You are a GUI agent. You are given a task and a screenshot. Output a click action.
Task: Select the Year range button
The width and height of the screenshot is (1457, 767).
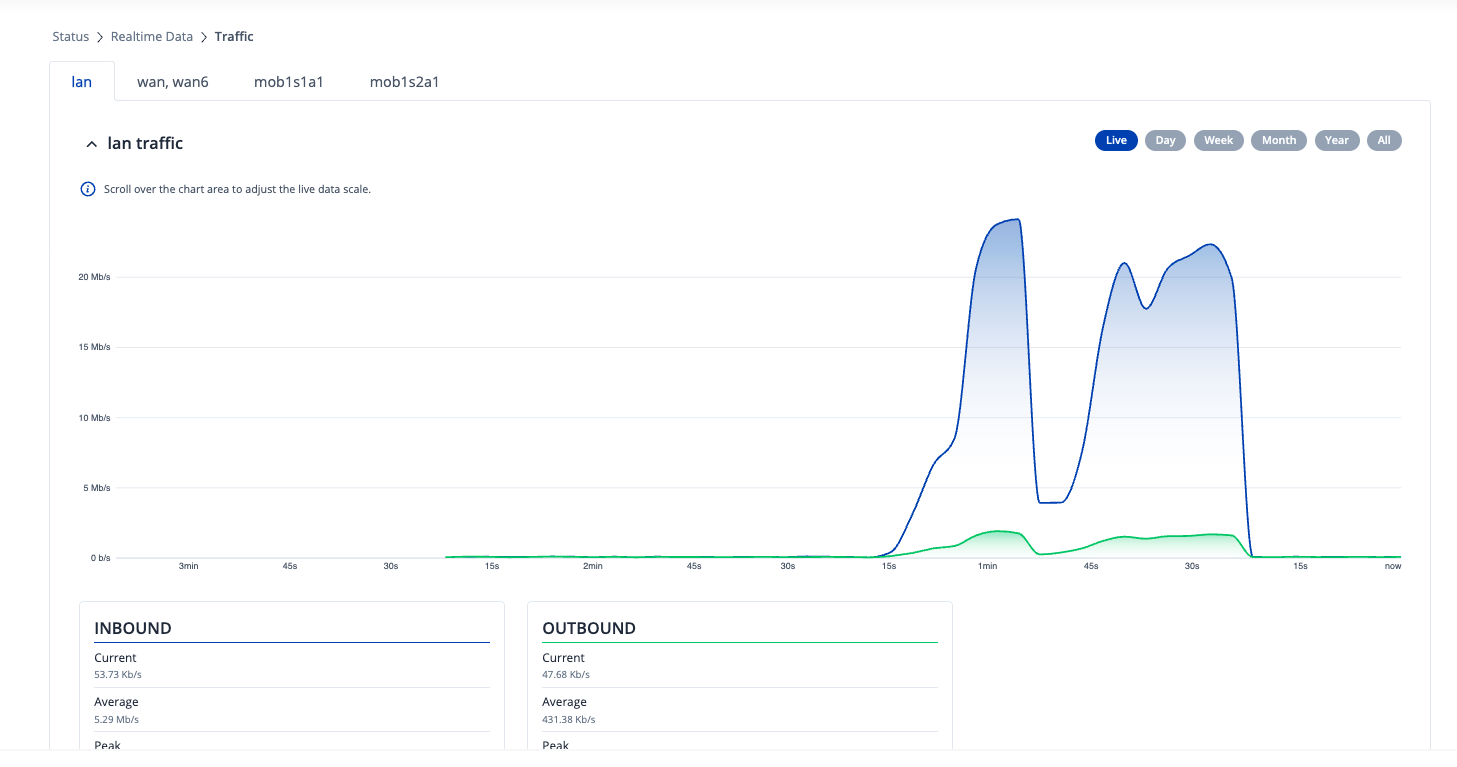[1337, 141]
